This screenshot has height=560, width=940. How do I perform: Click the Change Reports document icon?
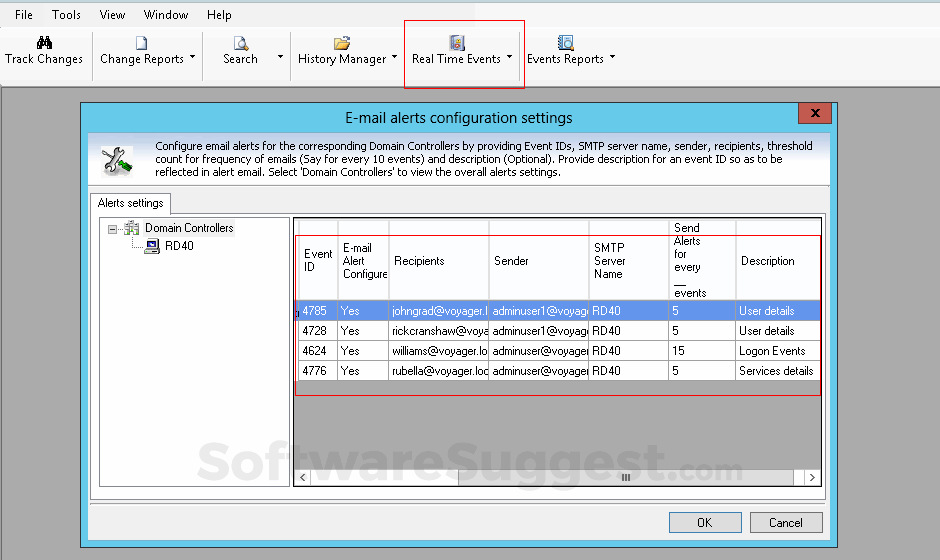click(x=141, y=43)
